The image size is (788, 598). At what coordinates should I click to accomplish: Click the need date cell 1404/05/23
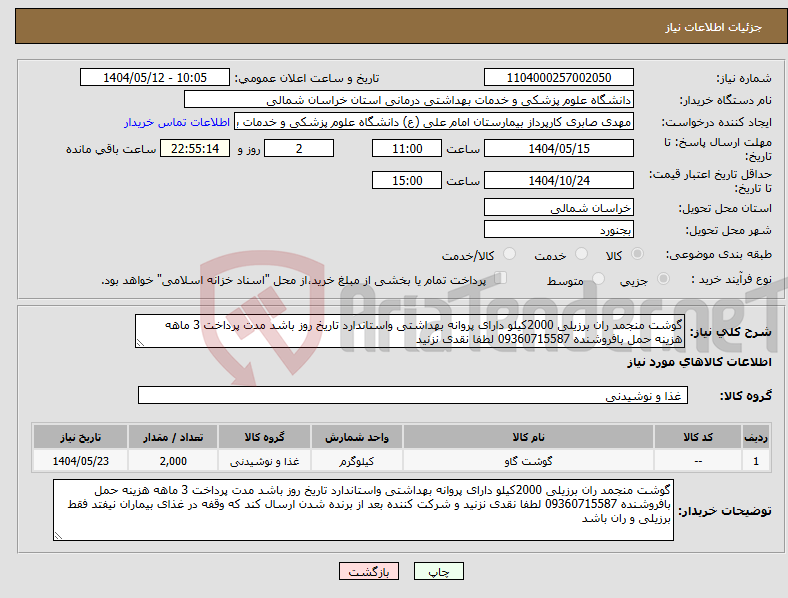pos(80,461)
